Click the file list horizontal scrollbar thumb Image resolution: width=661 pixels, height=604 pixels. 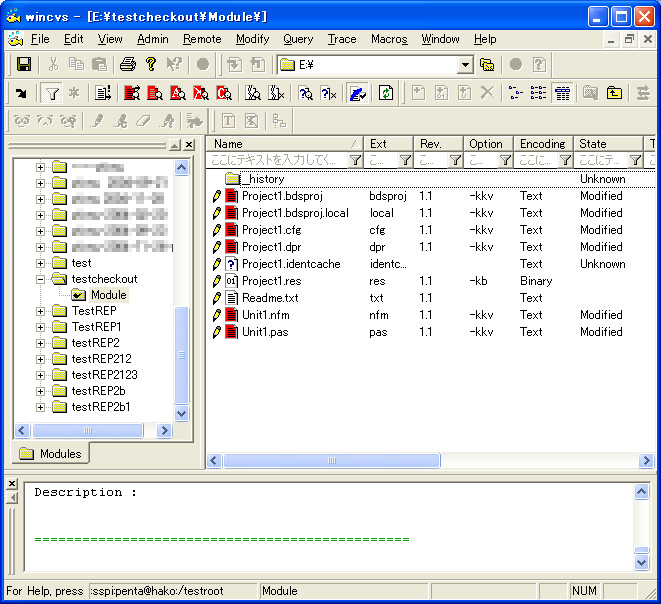pos(332,460)
